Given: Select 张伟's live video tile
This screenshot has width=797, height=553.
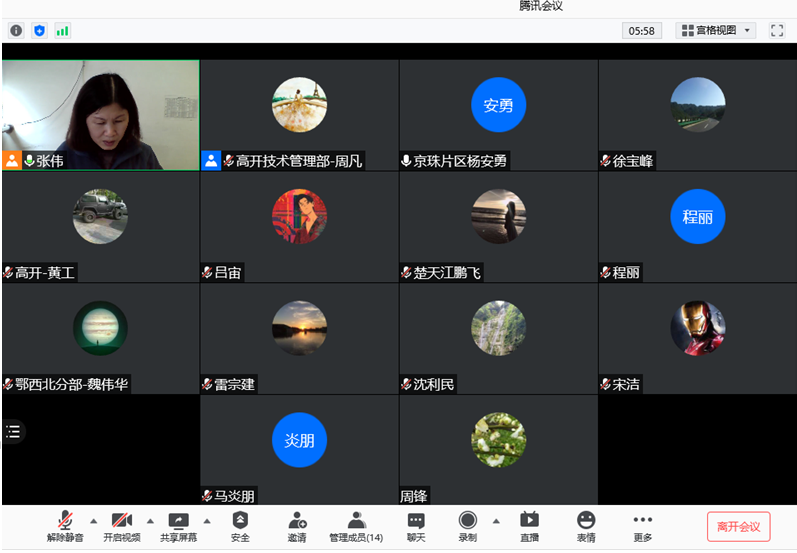Looking at the screenshot, I should pyautogui.click(x=101, y=115).
